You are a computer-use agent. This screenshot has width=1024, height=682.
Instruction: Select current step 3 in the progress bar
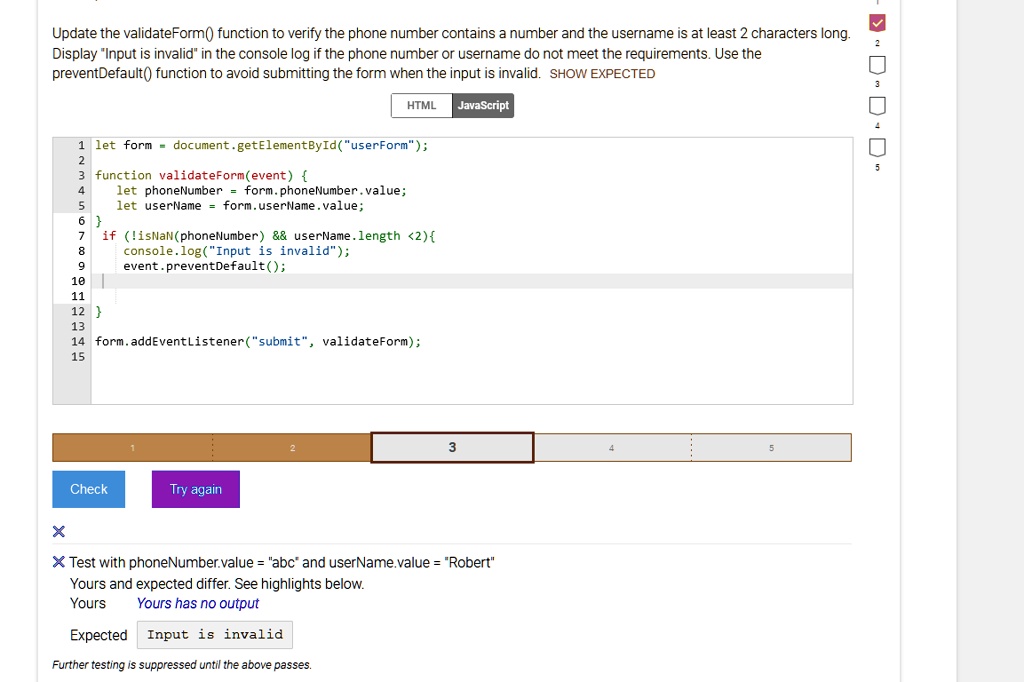click(452, 448)
